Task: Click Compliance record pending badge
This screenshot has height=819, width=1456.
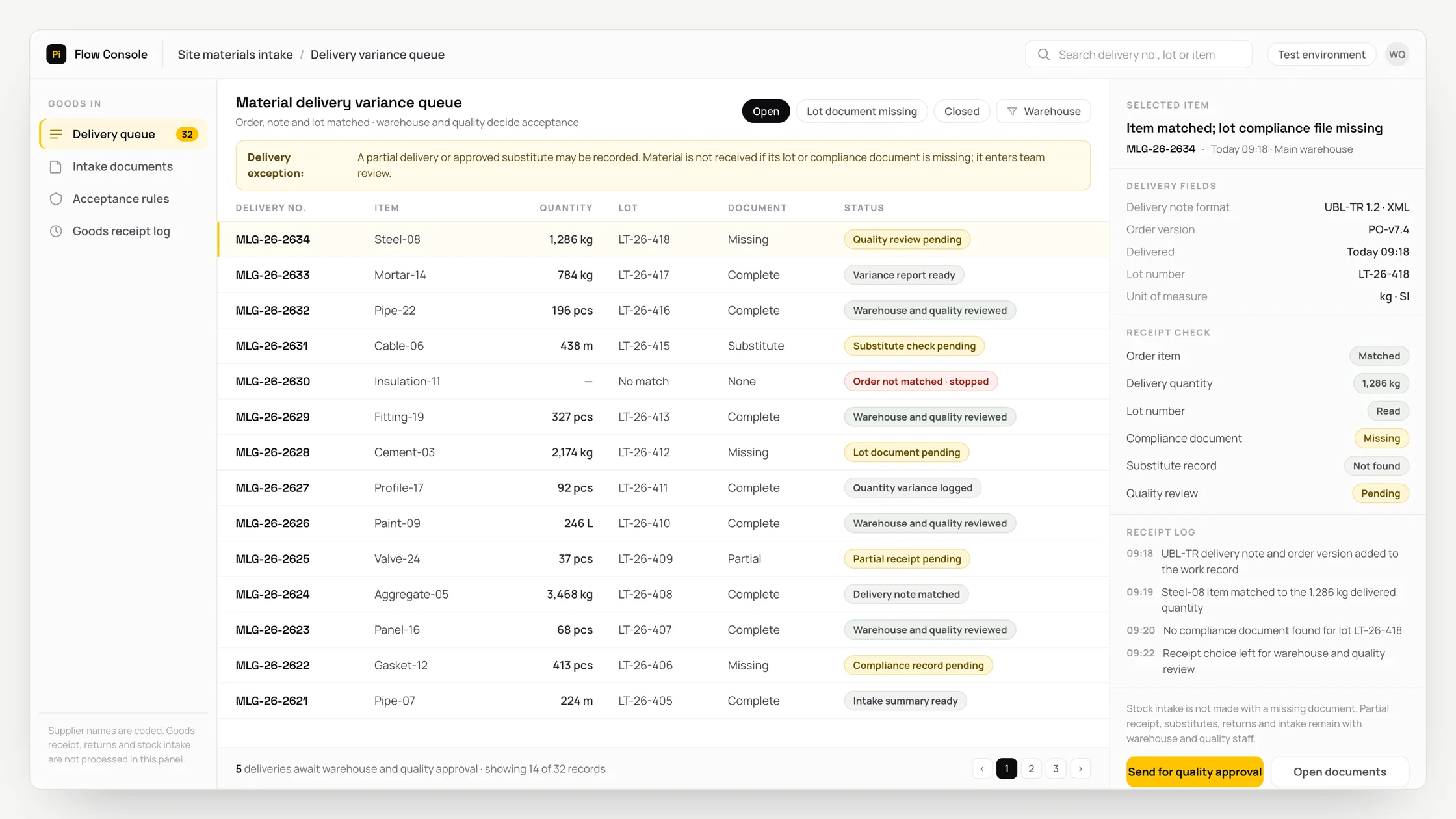Action: 918,666
